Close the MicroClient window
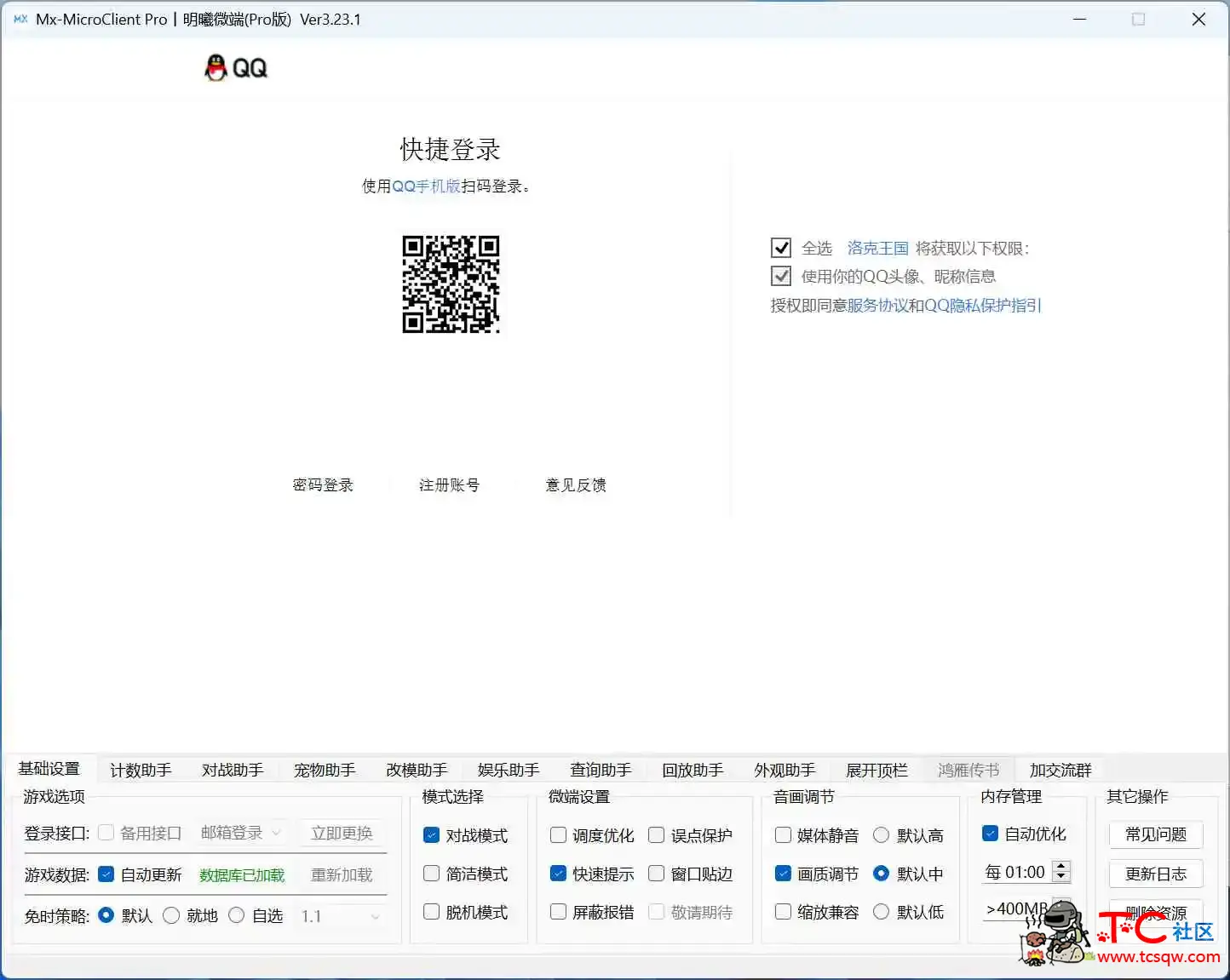This screenshot has height=980, width=1230. tap(1198, 19)
